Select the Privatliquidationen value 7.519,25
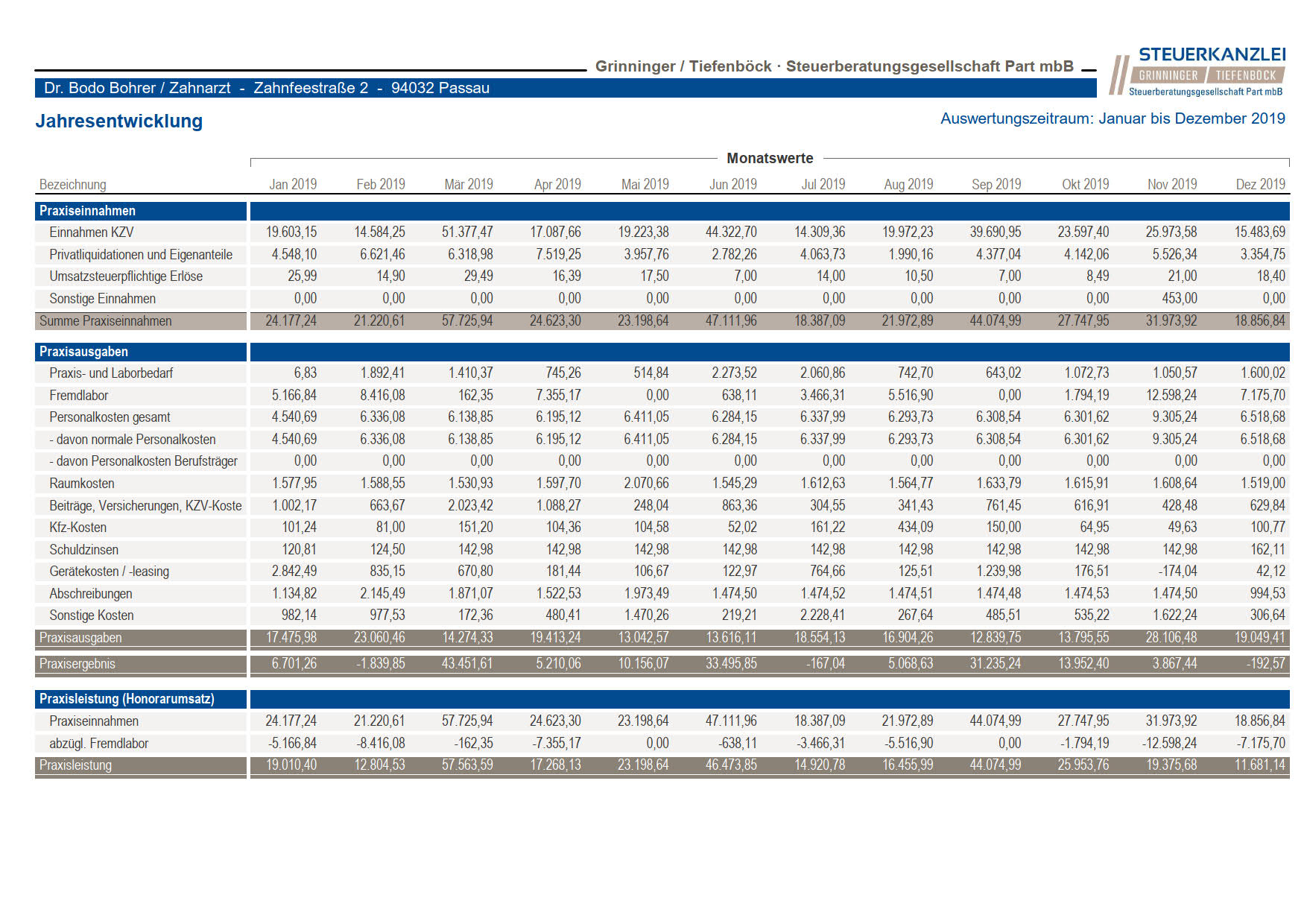 558,255
